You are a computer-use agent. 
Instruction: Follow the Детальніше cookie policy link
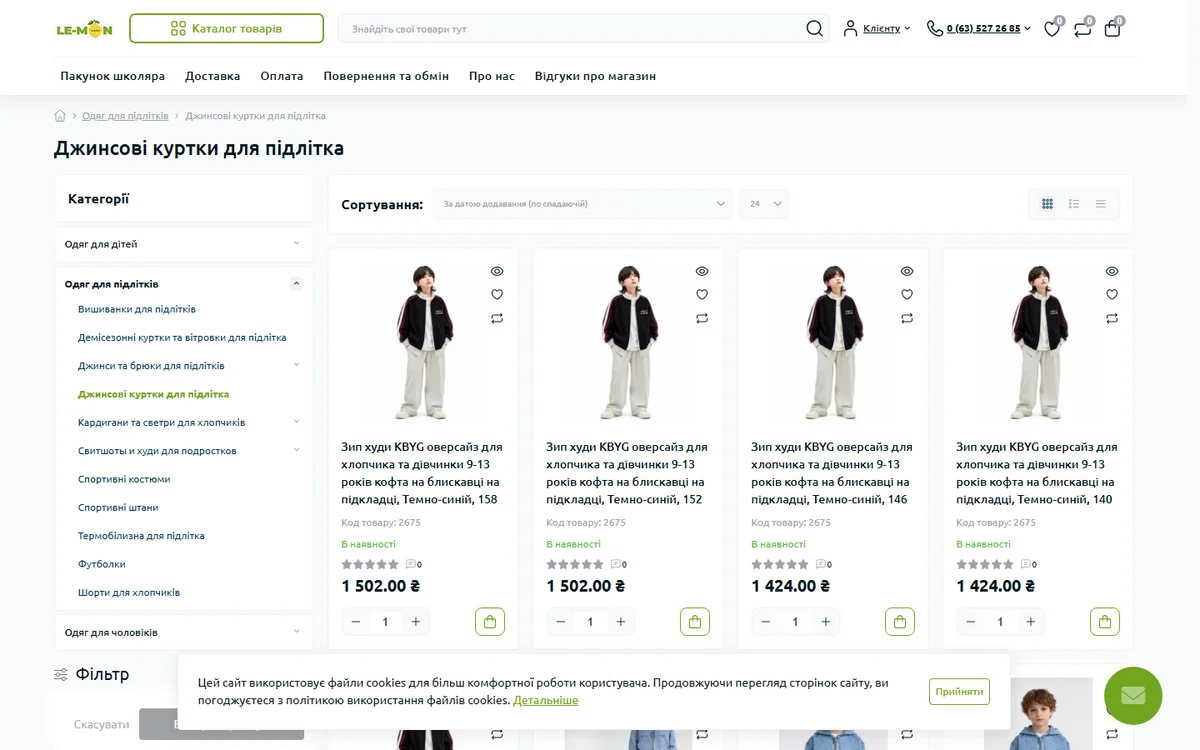546,700
